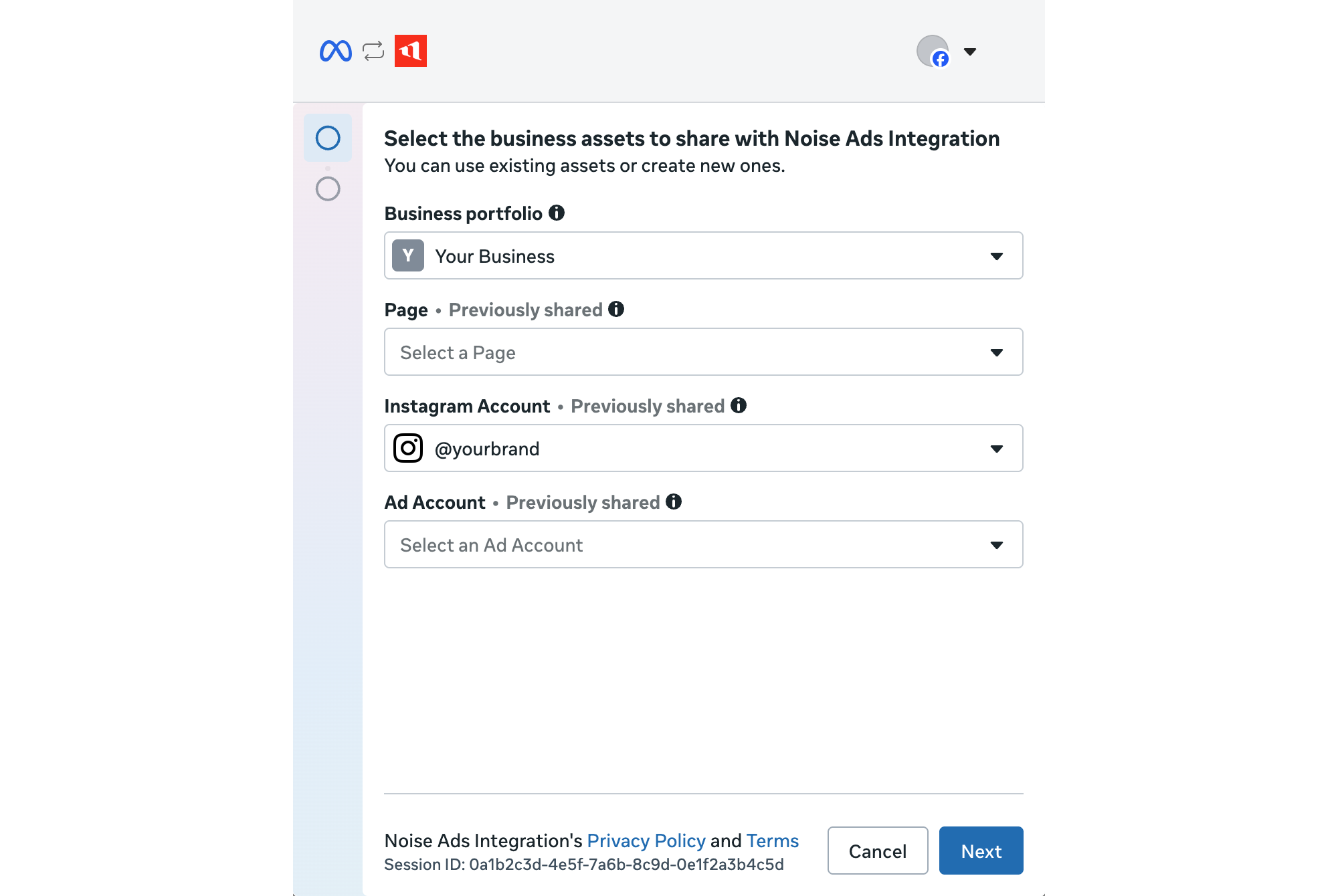Click the Facebook profile avatar

pos(933,51)
